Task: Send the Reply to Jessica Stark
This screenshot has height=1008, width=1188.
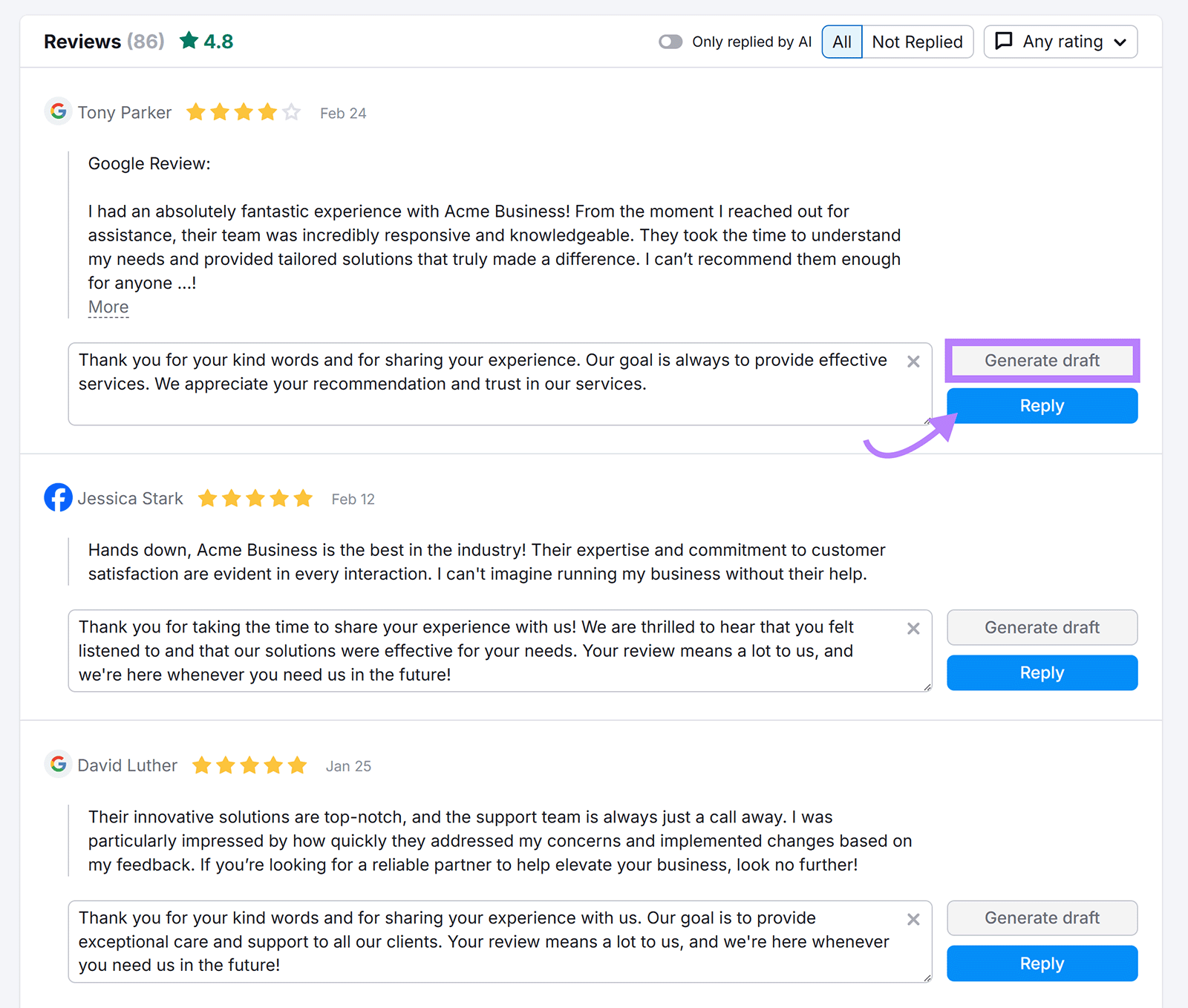Action: click(1042, 672)
